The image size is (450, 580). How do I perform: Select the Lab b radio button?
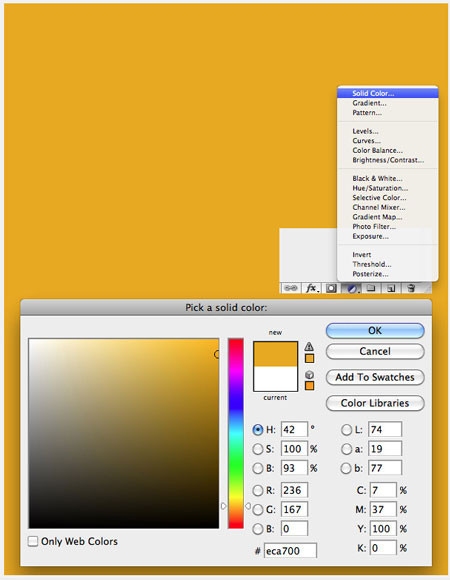346,468
